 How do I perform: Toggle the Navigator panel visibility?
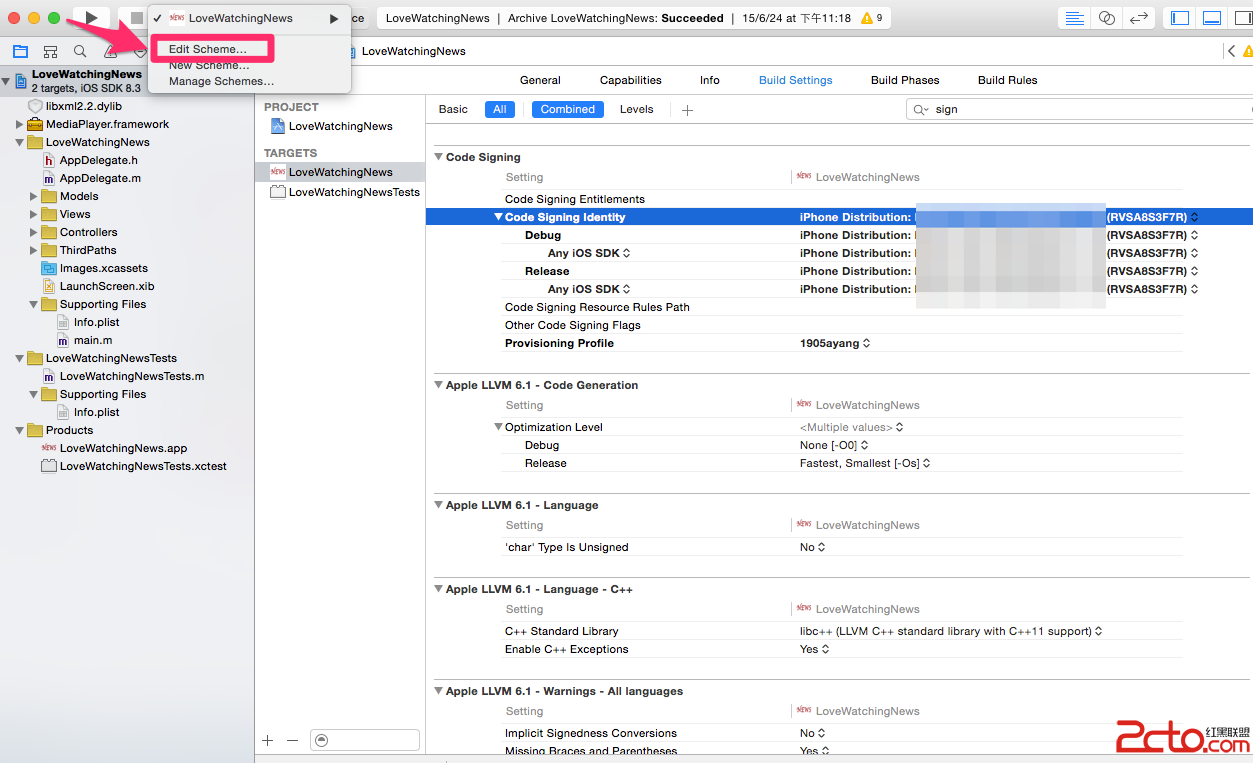pos(1180,18)
